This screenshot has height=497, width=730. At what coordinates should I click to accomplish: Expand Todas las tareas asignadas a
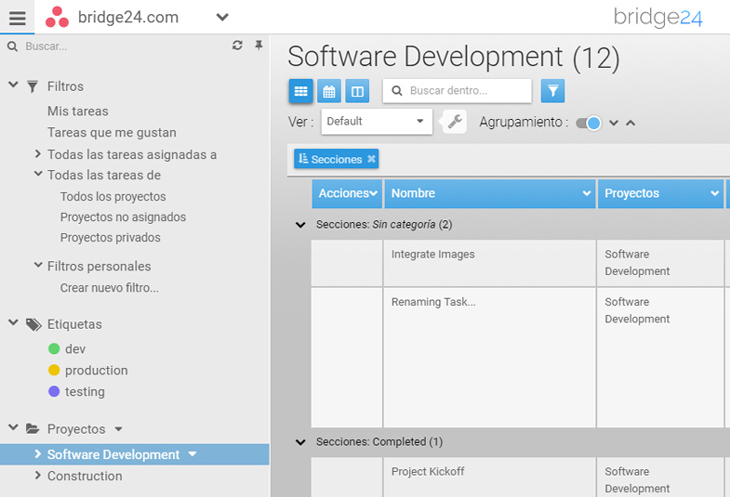(x=38, y=154)
